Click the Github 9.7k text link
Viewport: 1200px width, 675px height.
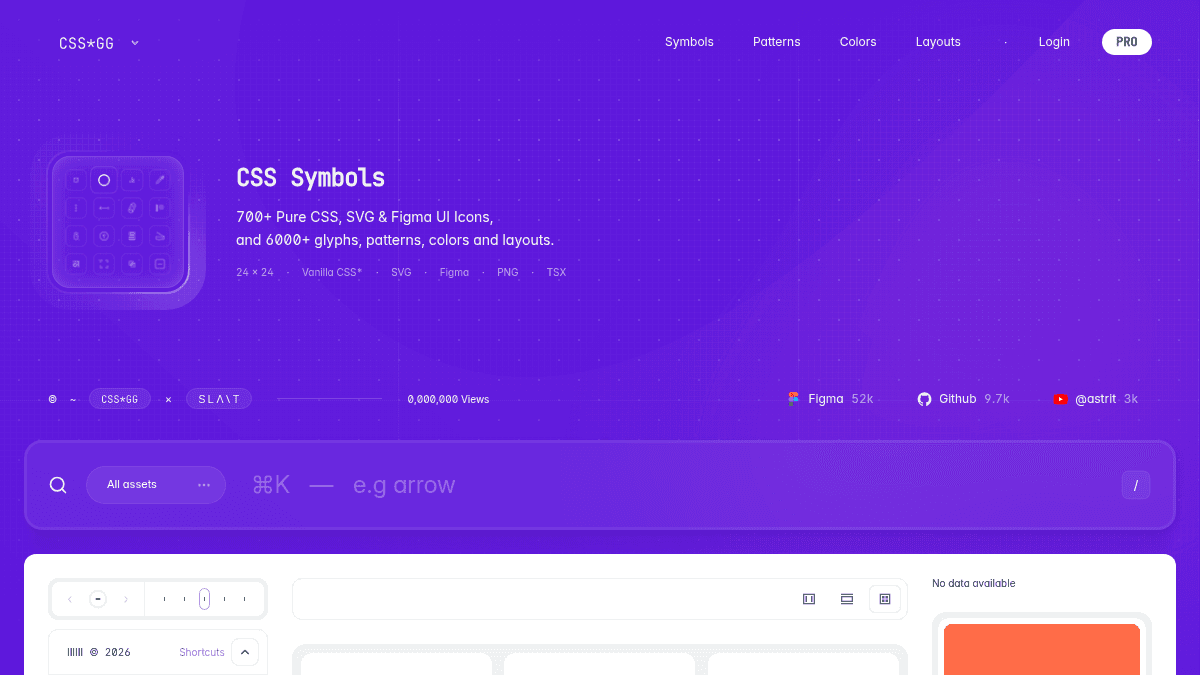(x=974, y=399)
